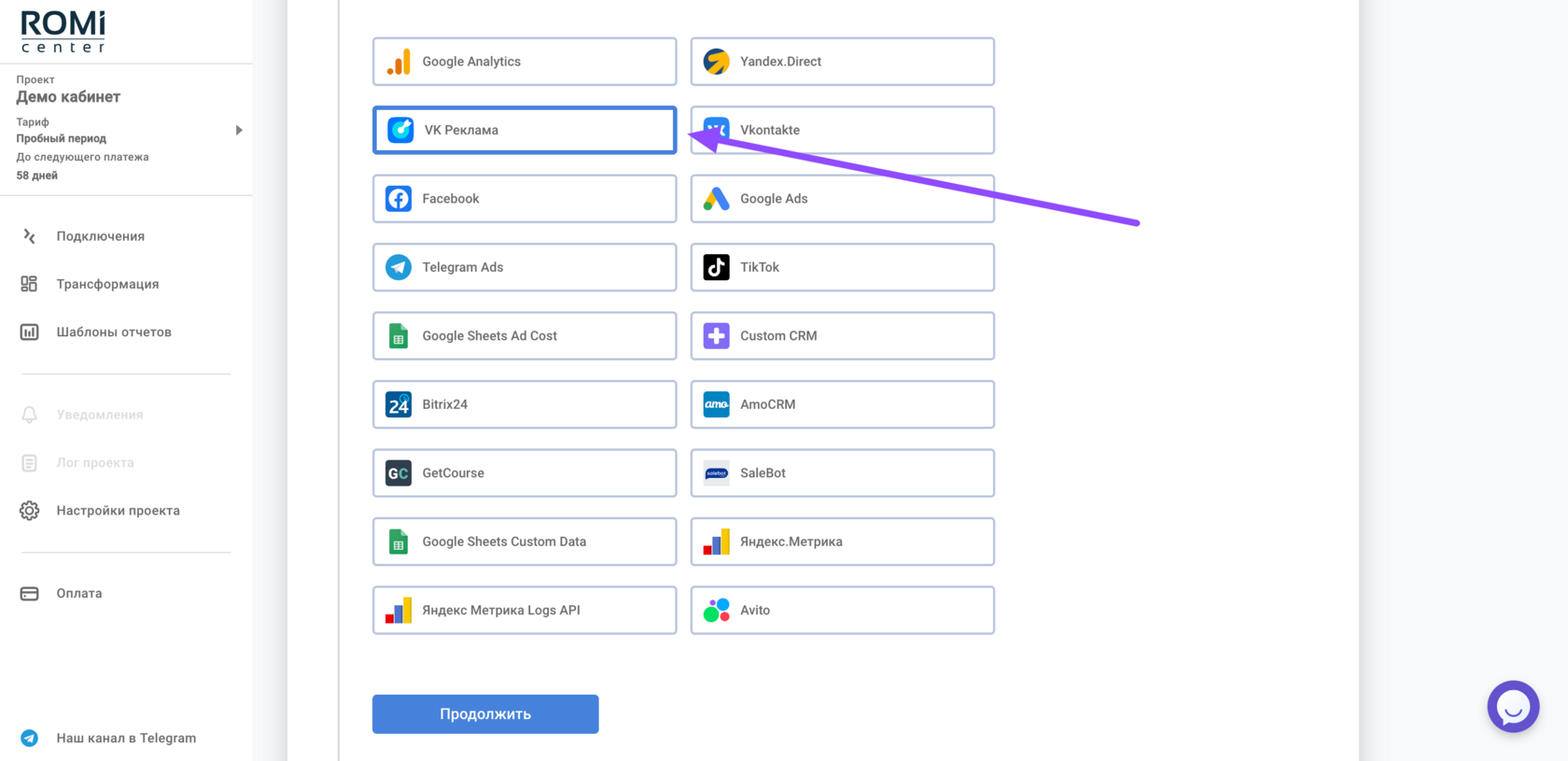Open Наш канал в Telegram link
Screen dimensions: 1568x761
point(126,738)
